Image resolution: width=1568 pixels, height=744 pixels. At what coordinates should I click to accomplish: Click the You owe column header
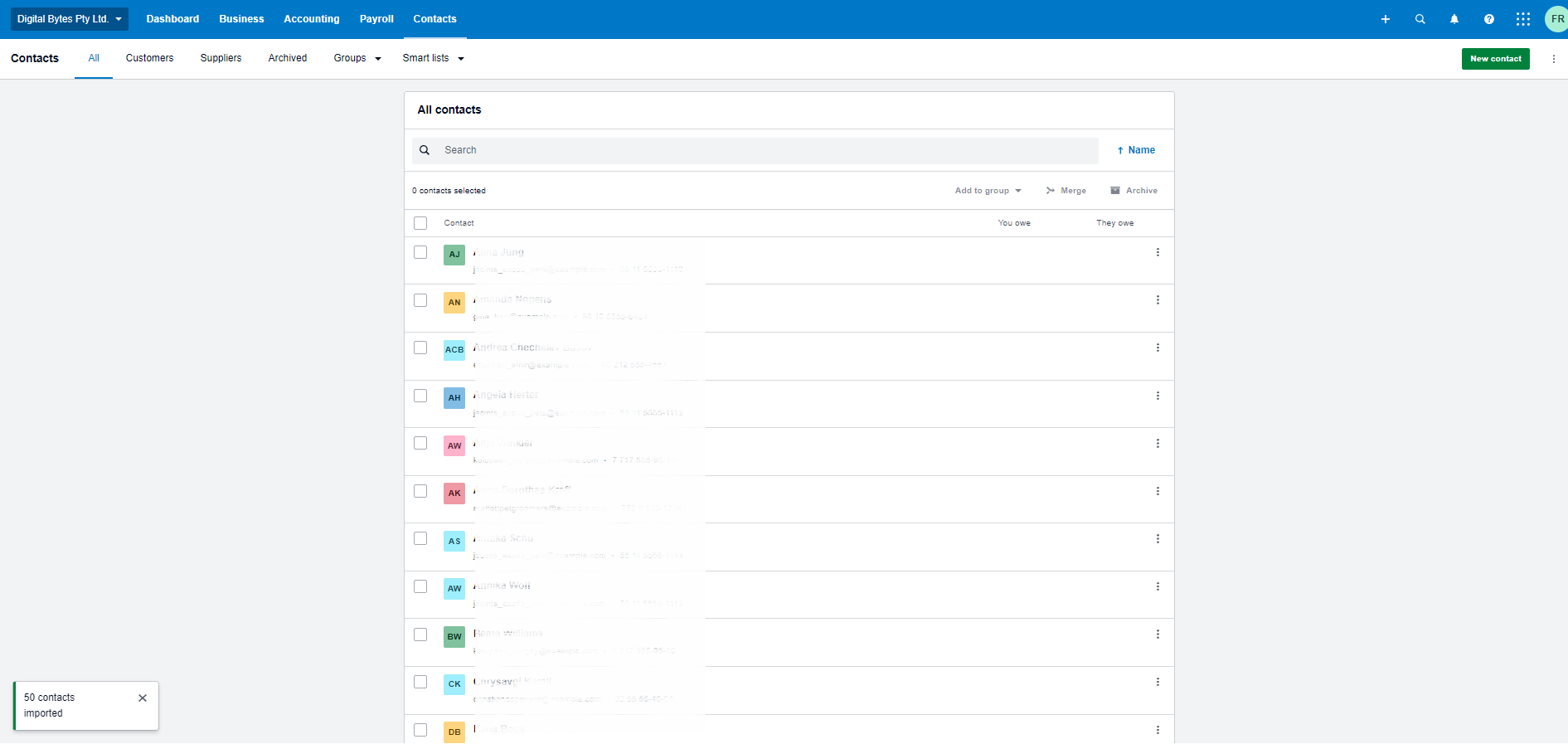[x=1014, y=223]
